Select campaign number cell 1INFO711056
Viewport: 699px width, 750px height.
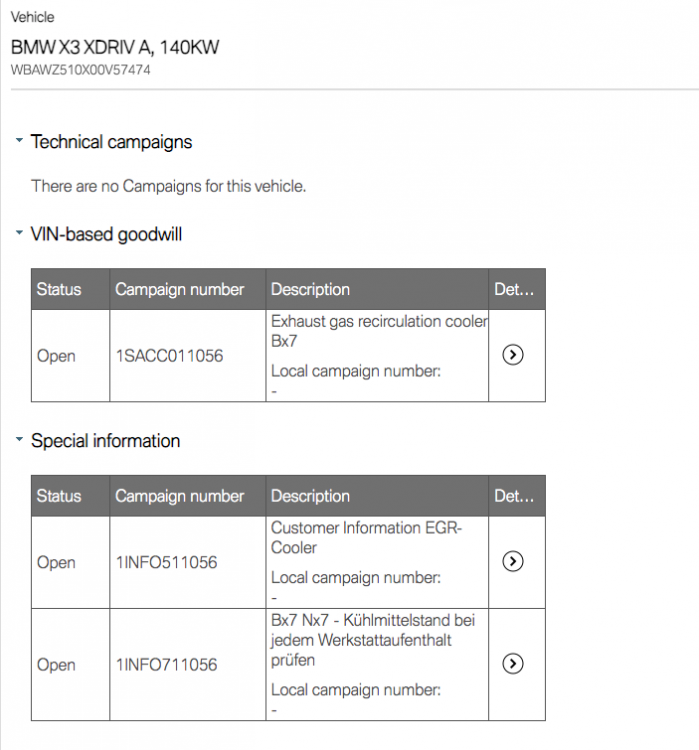tap(165, 665)
